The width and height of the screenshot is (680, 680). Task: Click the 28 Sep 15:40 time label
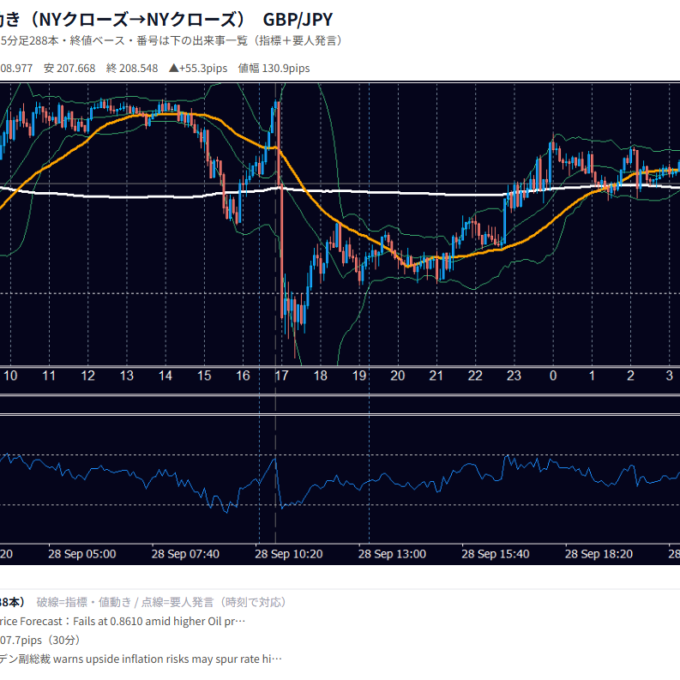[x=495, y=554]
